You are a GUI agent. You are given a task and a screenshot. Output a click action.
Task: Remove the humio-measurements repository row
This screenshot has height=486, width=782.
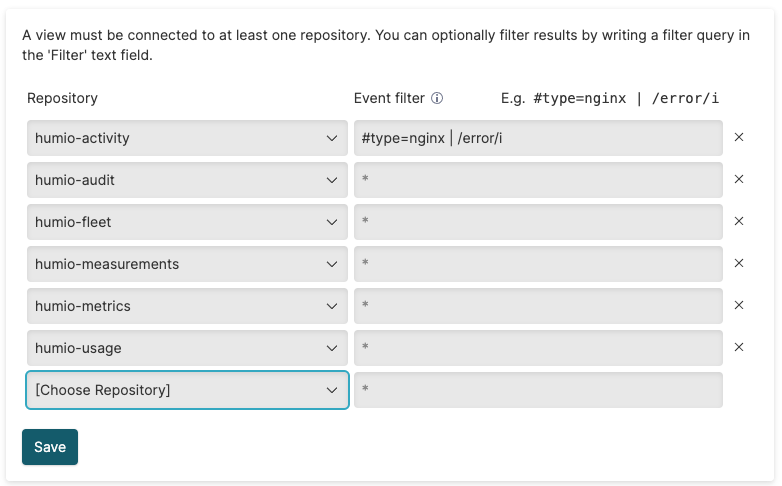(x=739, y=264)
